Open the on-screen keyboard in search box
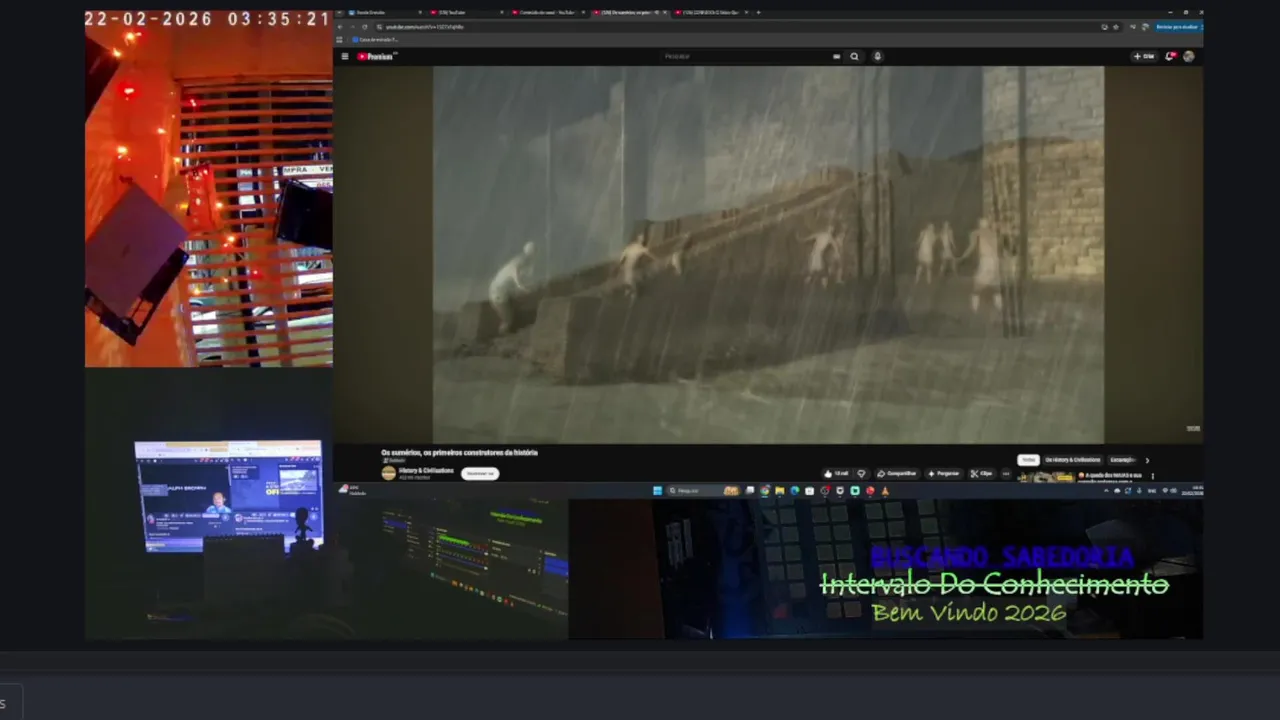The image size is (1280, 720). [x=837, y=56]
